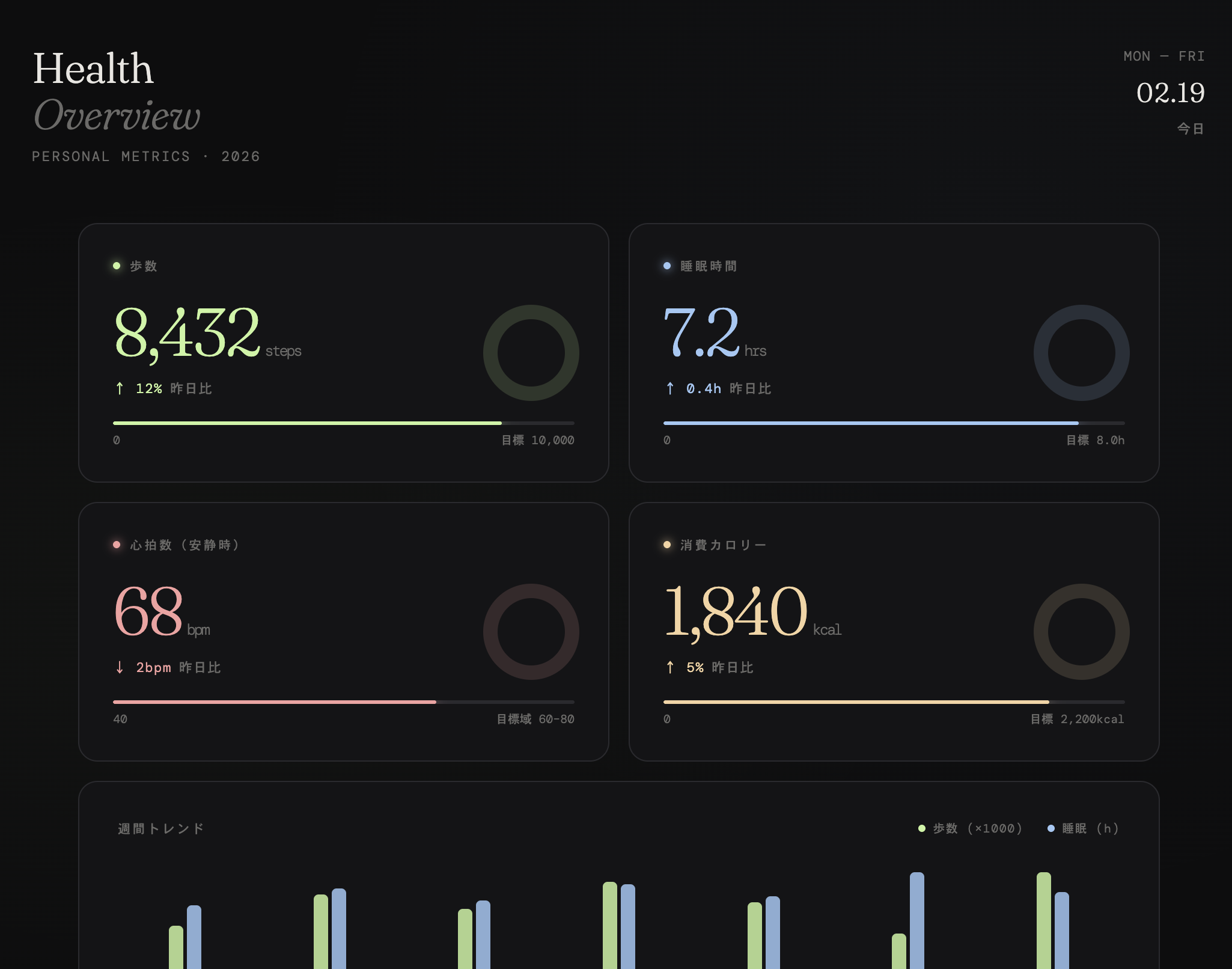Viewport: 1232px width, 969px height.
Task: Click the steps progress bar toward 10,000
Action: click(343, 423)
